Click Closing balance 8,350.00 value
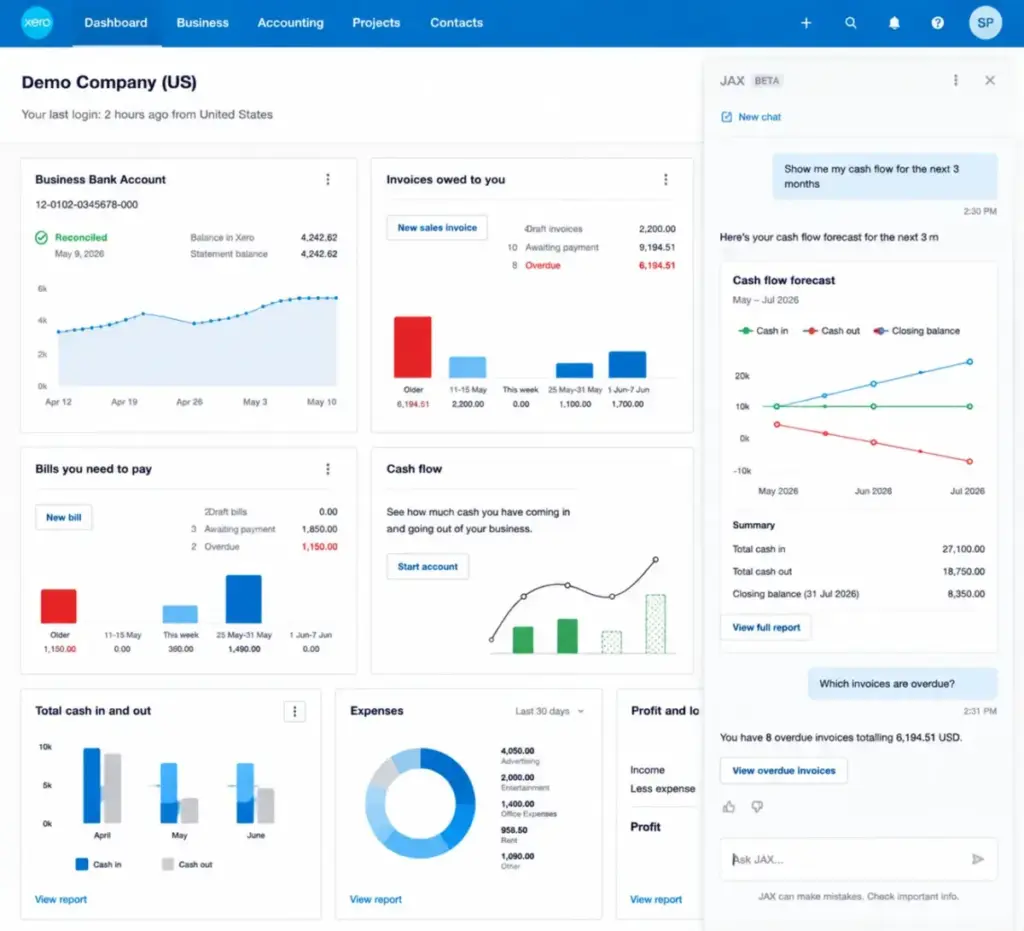This screenshot has height=931, width=1024. tap(966, 594)
